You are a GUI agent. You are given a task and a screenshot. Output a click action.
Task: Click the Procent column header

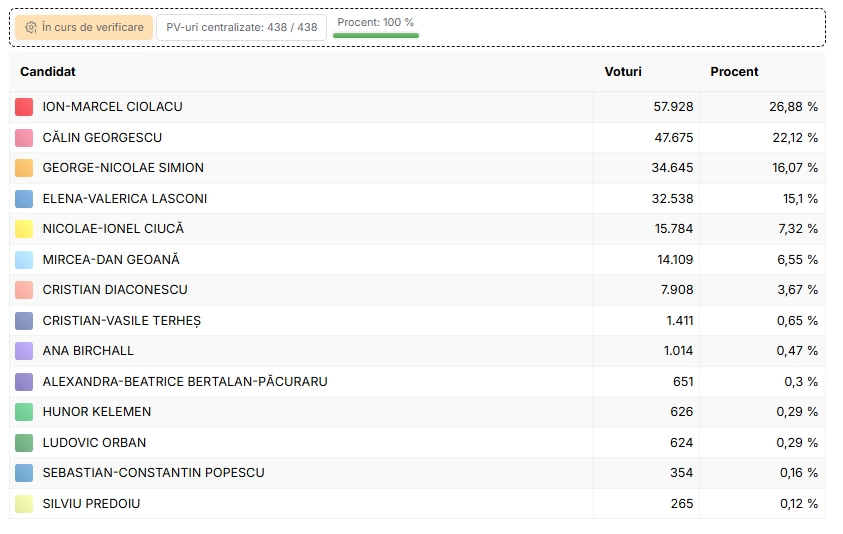pos(734,72)
